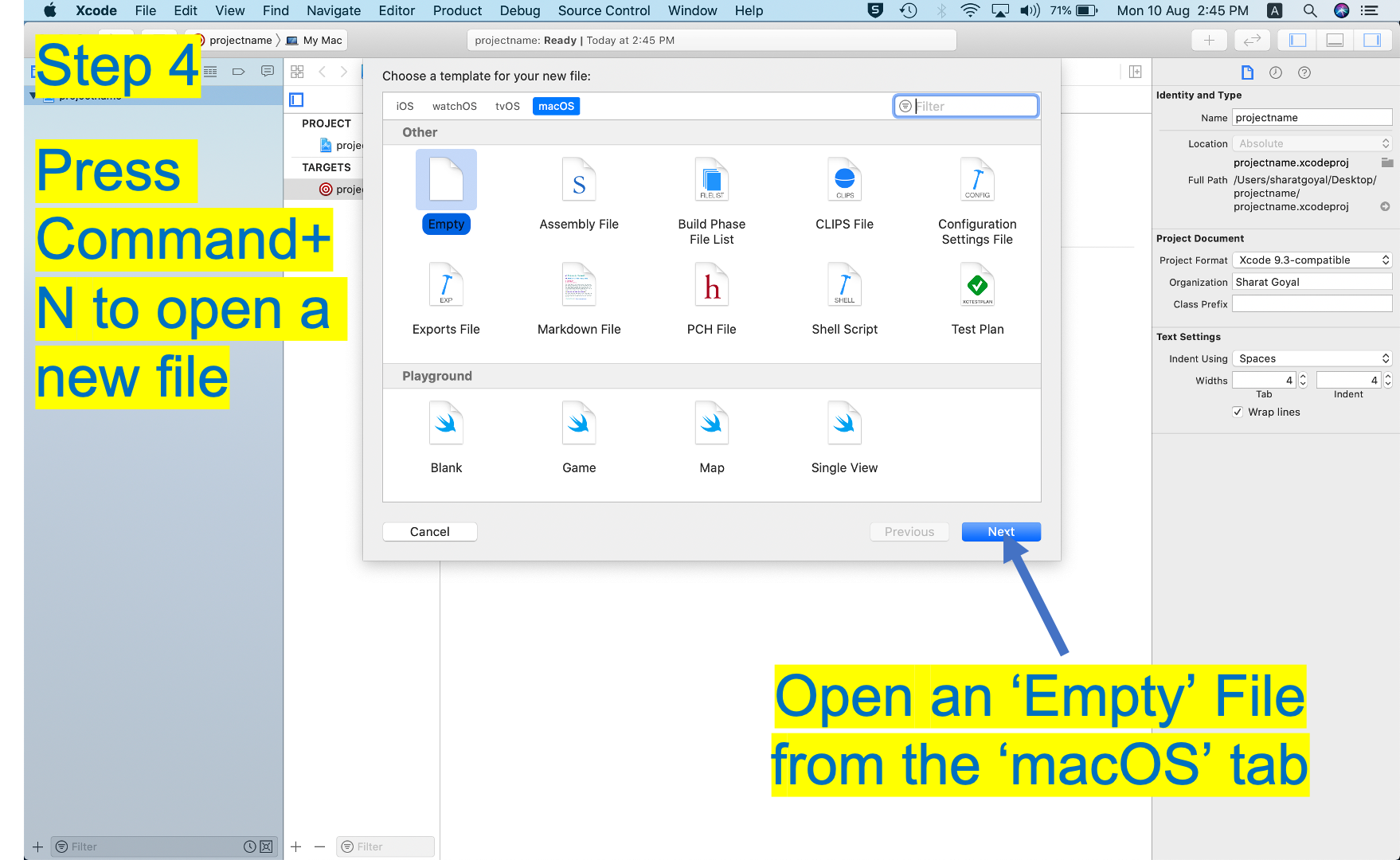Adjust the Indent width stepper
This screenshot has width=1400, height=860.
pos(1388,380)
